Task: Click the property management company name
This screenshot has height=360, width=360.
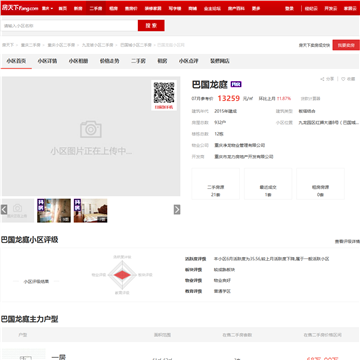Action: pos(240,145)
